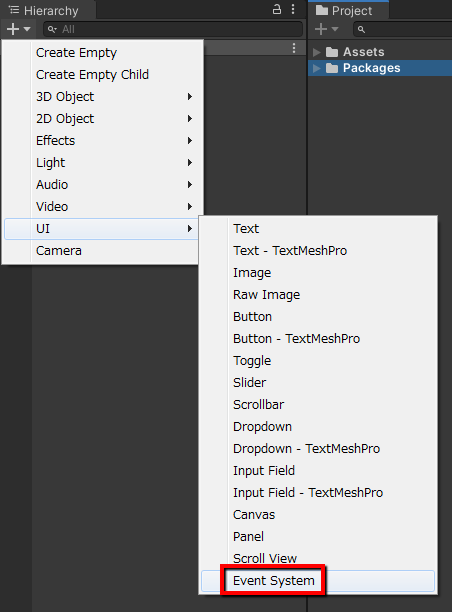The image size is (452, 612).
Task: Open the Audio submenu
Action: point(102,185)
